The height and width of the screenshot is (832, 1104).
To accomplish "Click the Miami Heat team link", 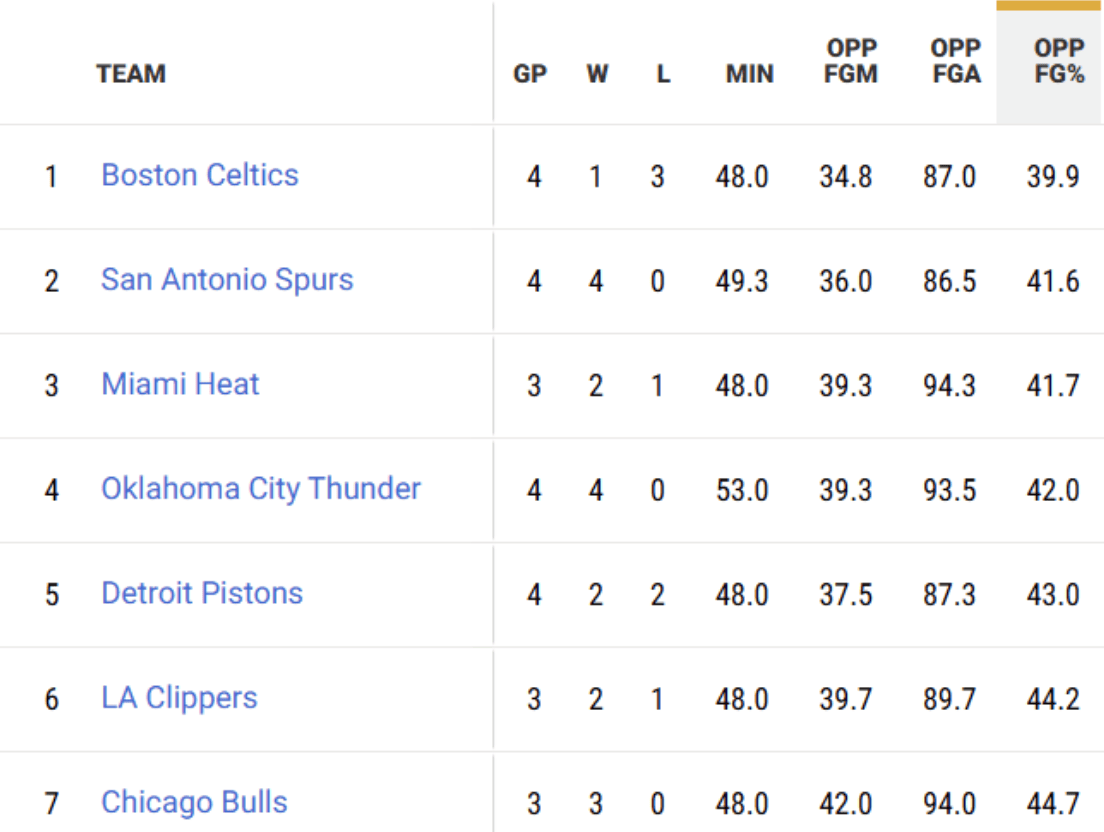I will pos(180,384).
